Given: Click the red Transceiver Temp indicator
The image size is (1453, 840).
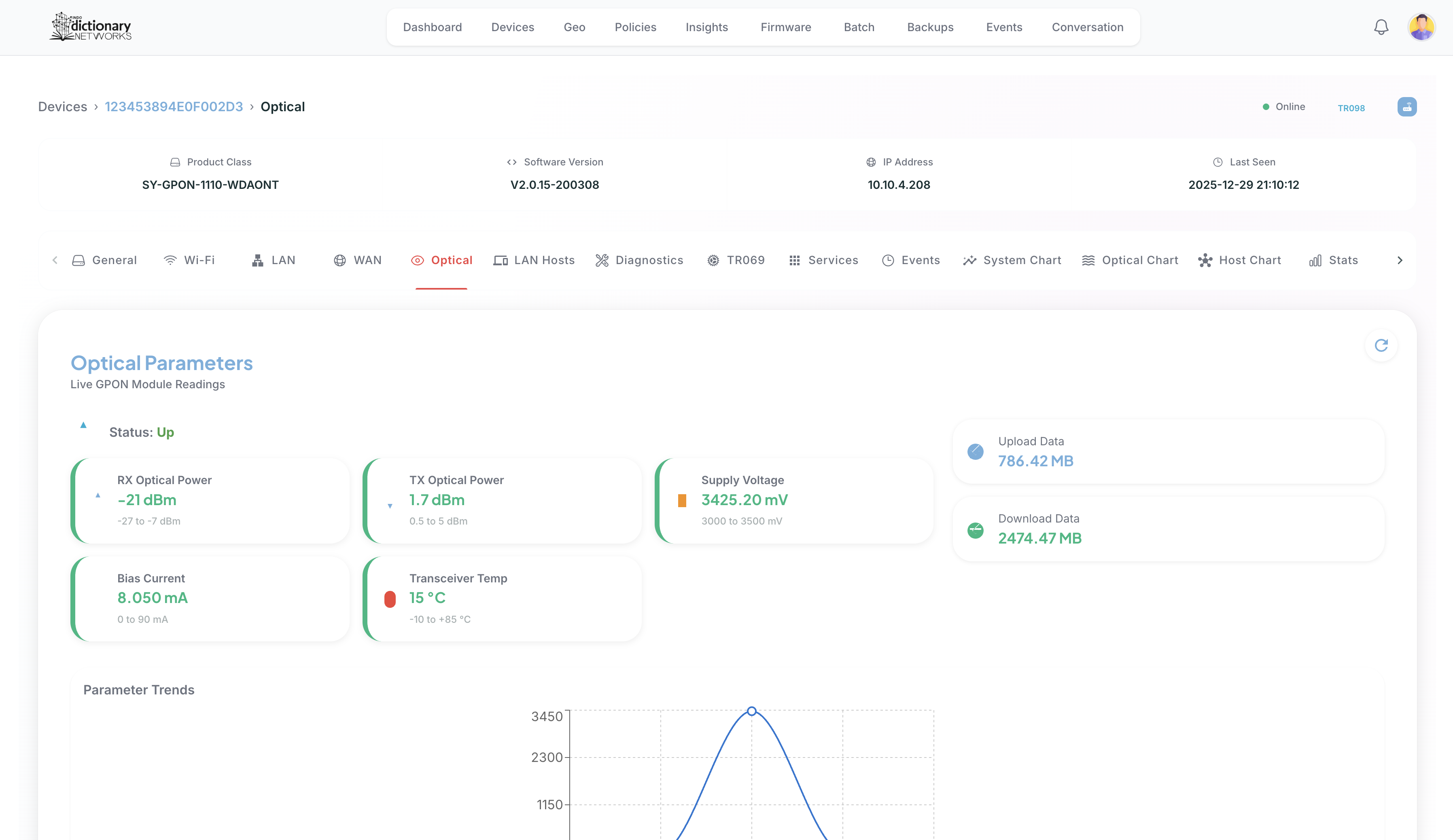Looking at the screenshot, I should click(x=390, y=599).
